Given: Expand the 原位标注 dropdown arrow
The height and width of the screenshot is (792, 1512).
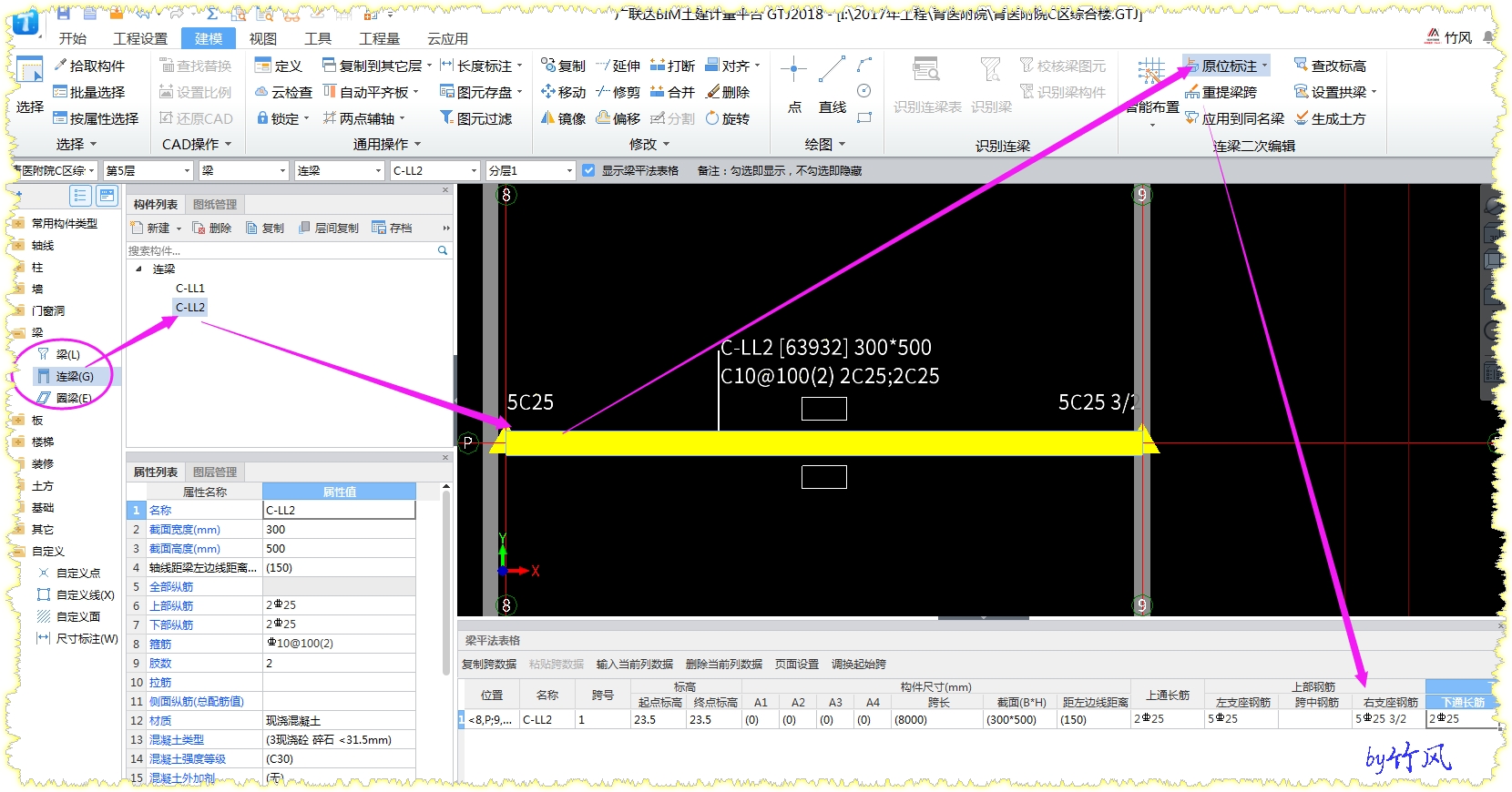Looking at the screenshot, I should tap(1264, 66).
